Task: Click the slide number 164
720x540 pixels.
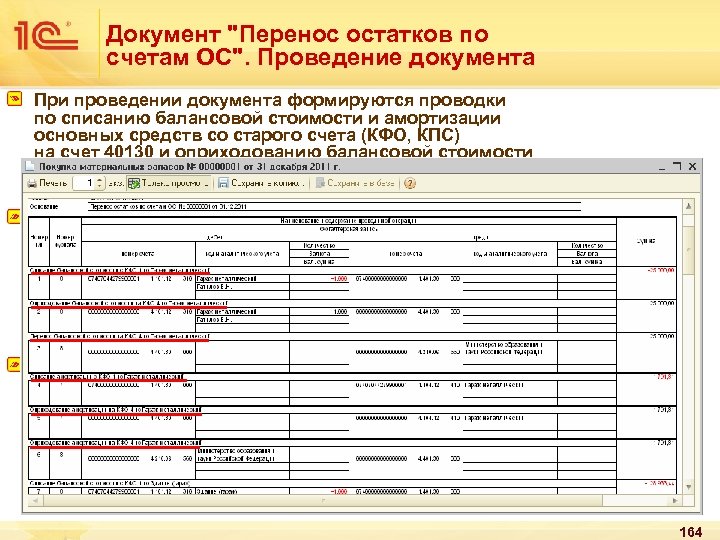Action: pos(691,532)
